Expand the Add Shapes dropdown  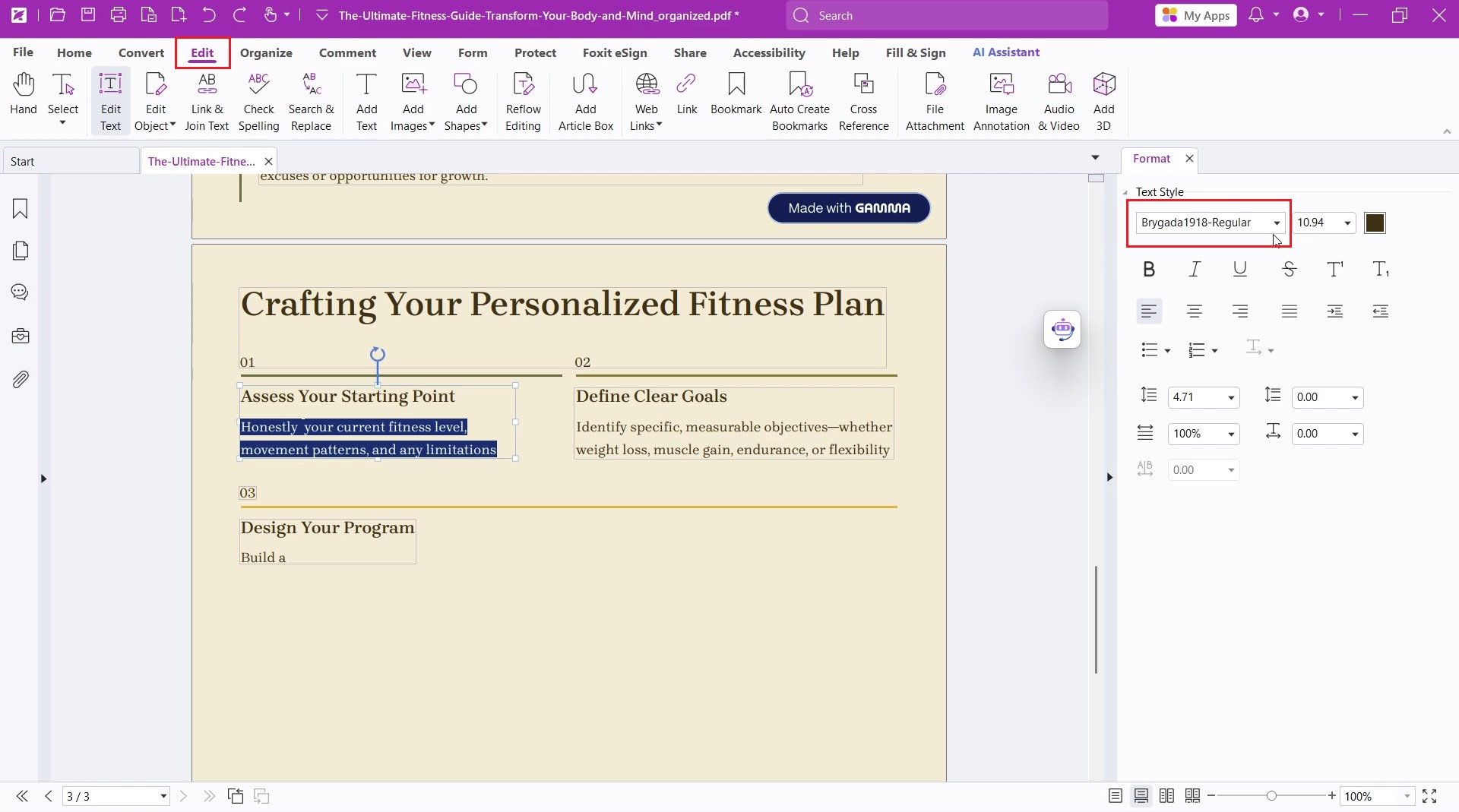click(x=484, y=125)
